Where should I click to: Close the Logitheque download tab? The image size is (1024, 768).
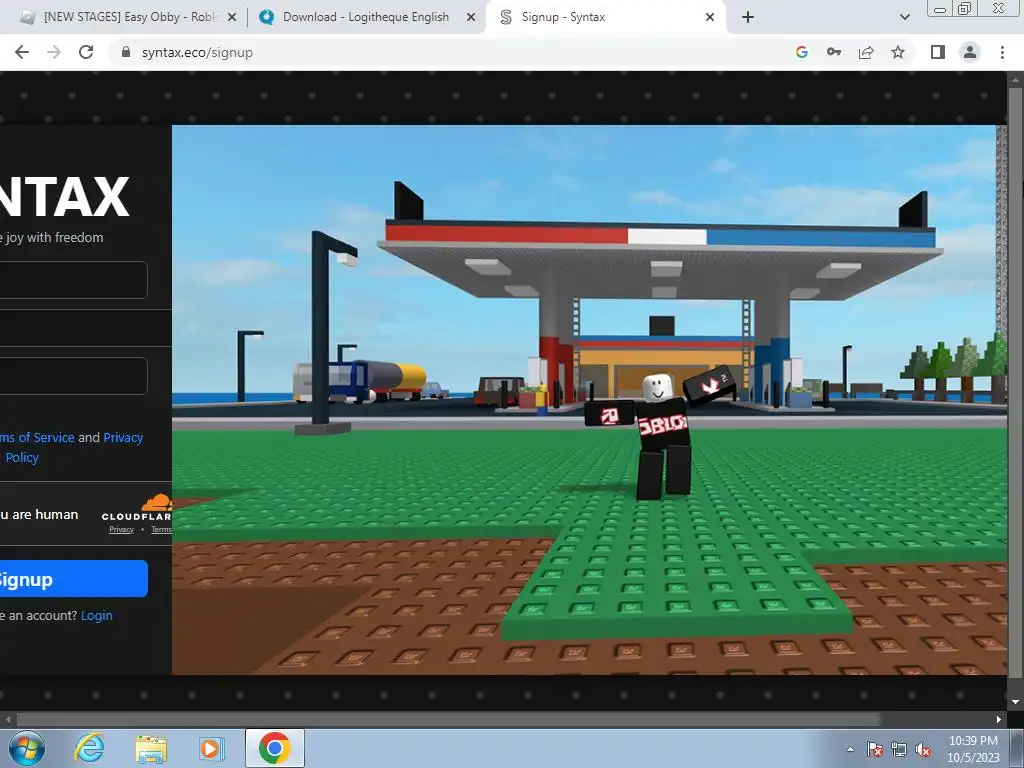[470, 18]
